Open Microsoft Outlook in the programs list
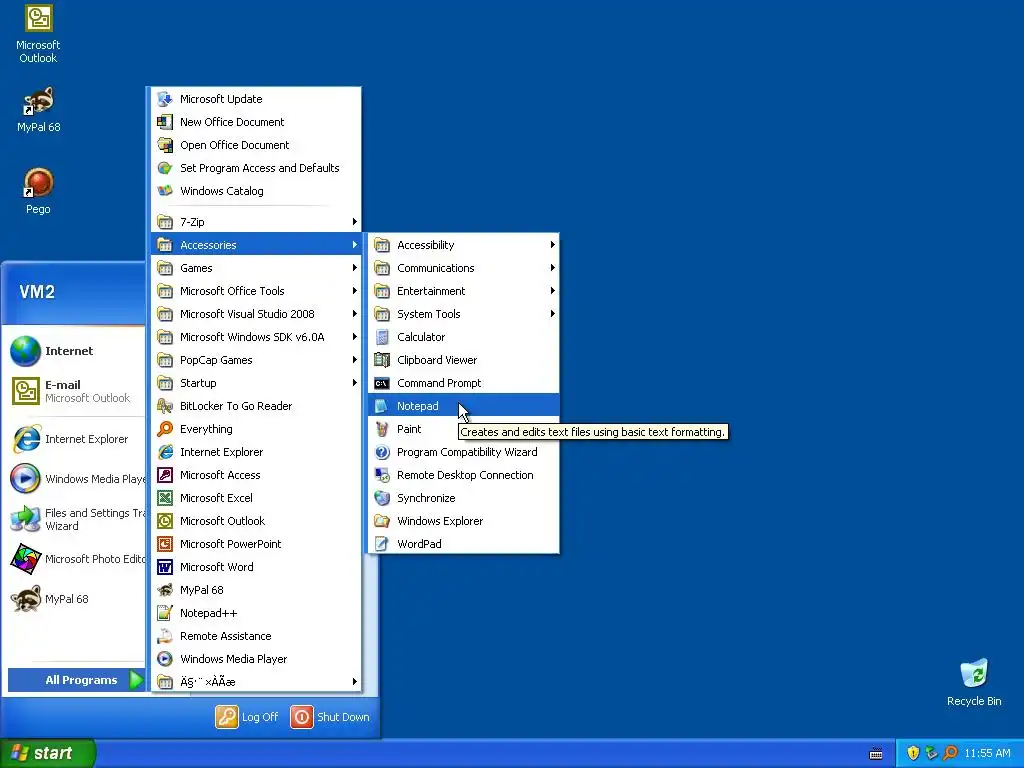 tap(256, 520)
